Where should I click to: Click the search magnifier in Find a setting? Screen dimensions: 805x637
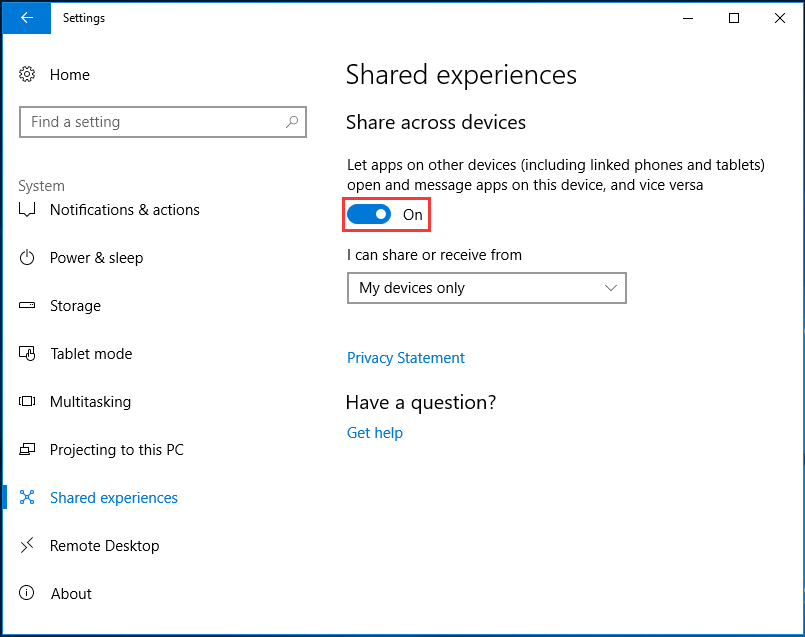[x=292, y=121]
